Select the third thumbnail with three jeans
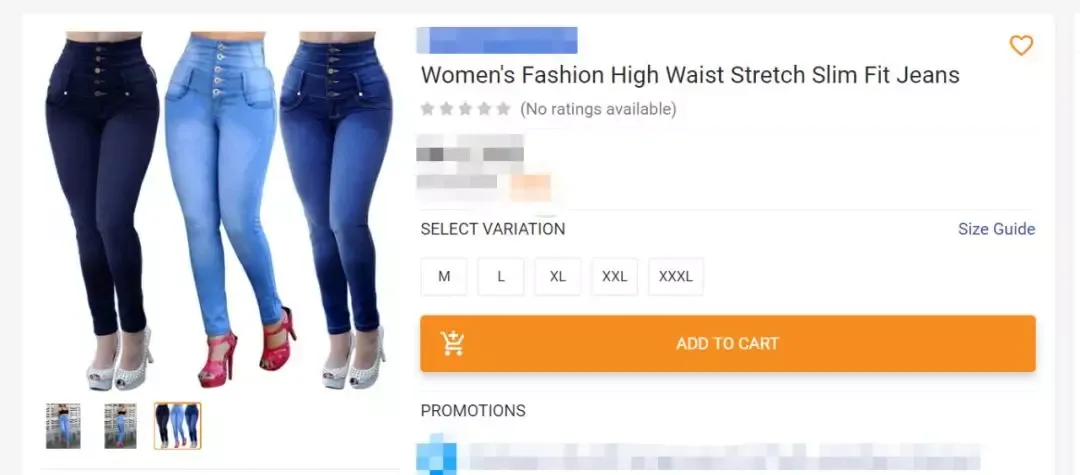 (x=178, y=426)
